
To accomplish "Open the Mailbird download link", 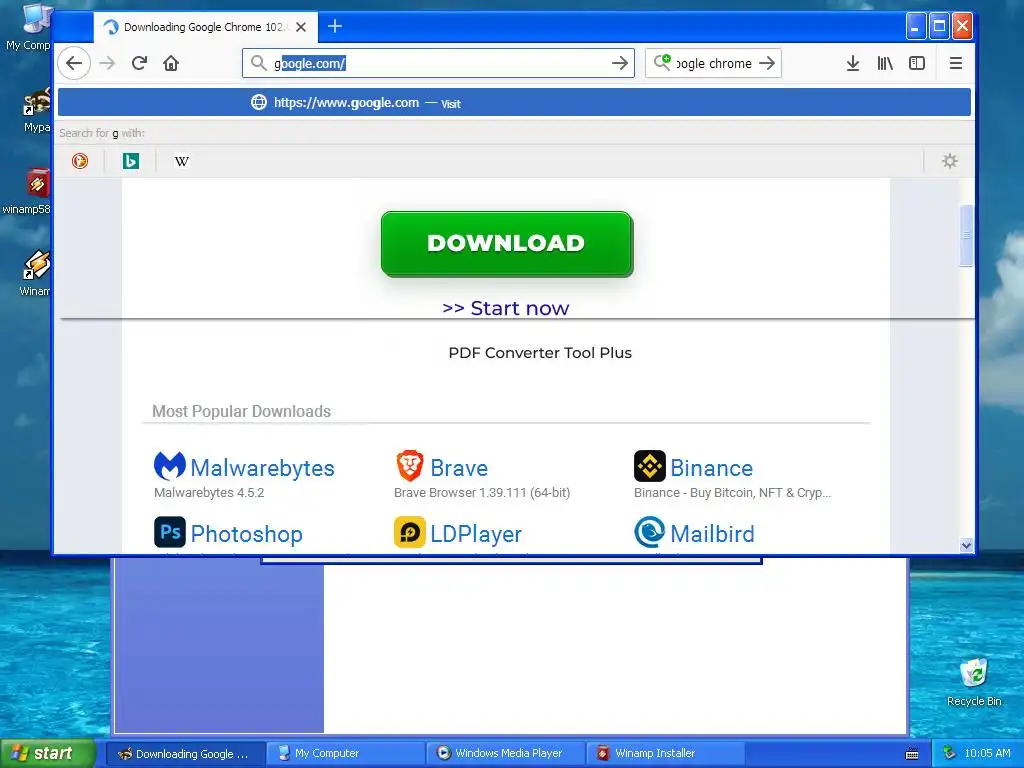I will point(712,534).
